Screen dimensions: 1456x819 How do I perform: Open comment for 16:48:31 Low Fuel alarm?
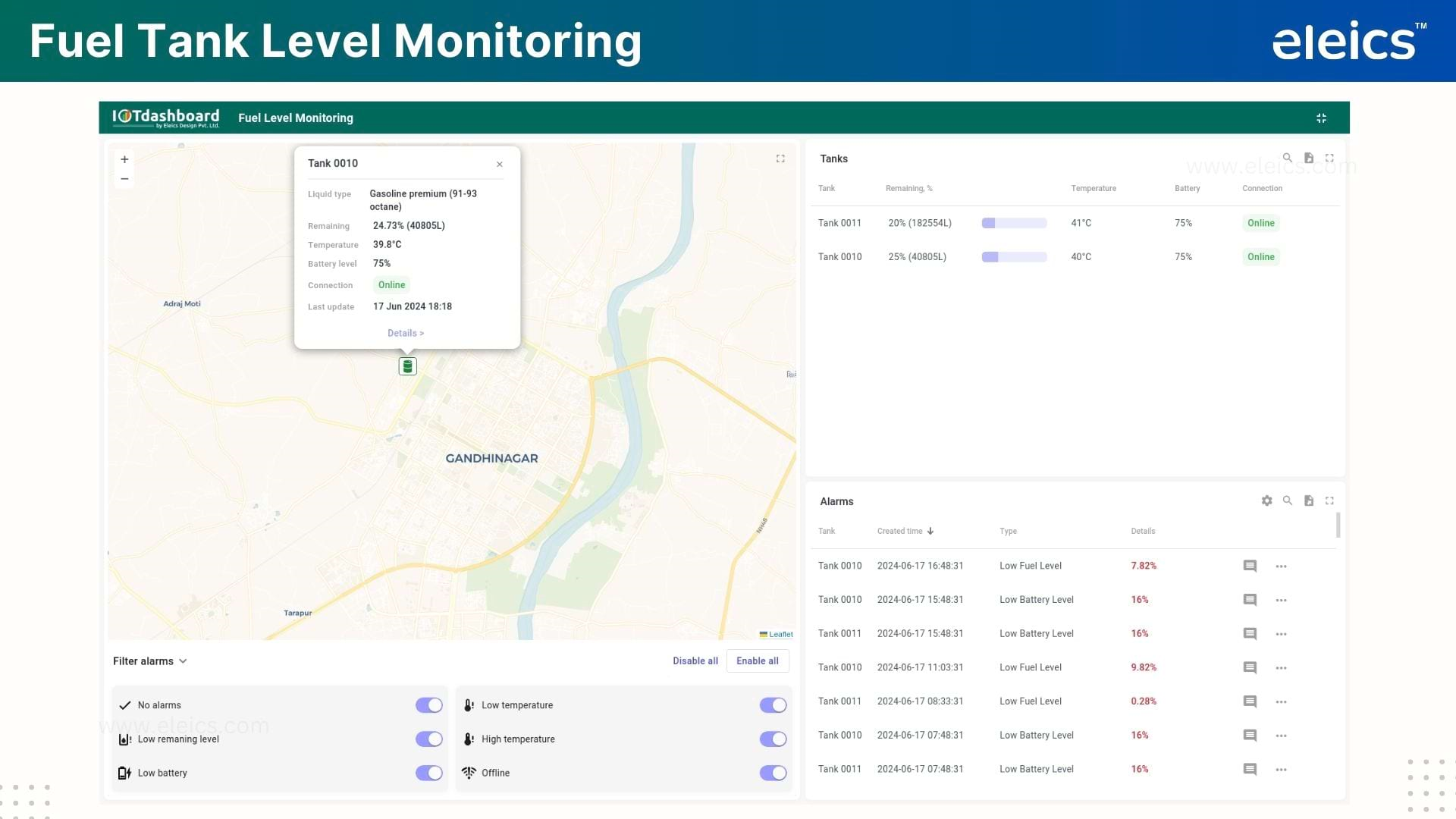(x=1250, y=566)
